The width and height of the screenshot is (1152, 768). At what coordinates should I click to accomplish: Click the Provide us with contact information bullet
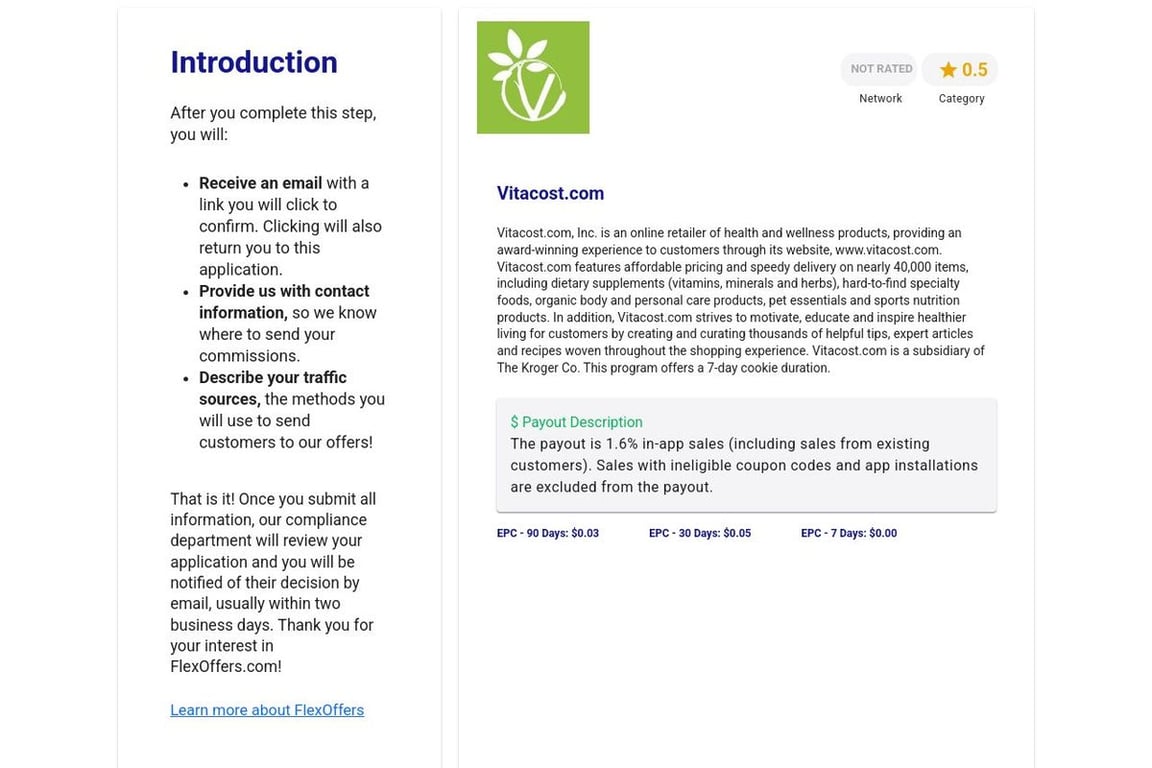click(287, 323)
